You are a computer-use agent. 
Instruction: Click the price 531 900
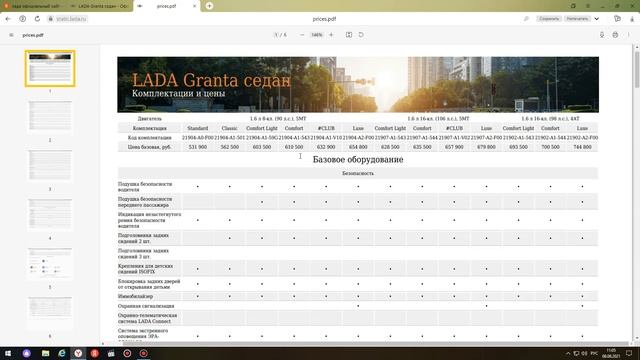(x=198, y=147)
